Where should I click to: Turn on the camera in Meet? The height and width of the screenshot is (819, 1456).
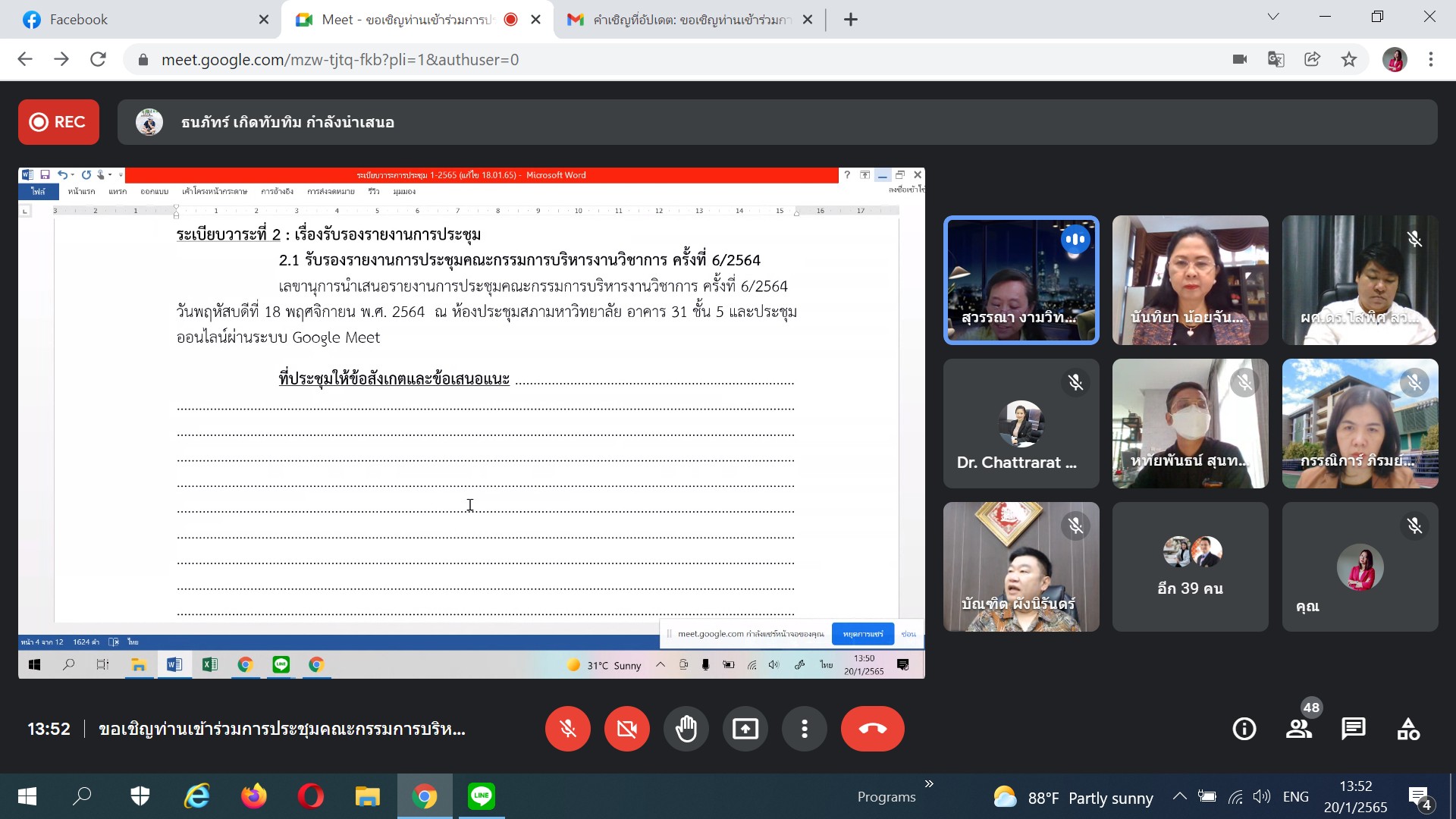[626, 729]
